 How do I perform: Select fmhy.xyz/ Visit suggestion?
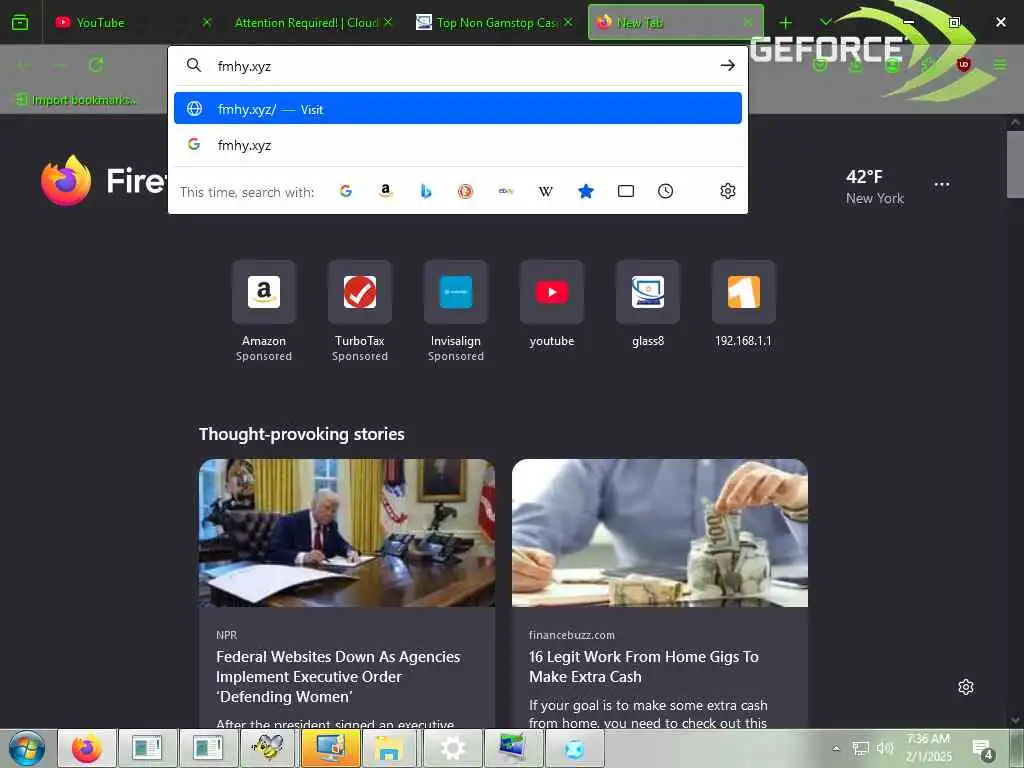457,108
